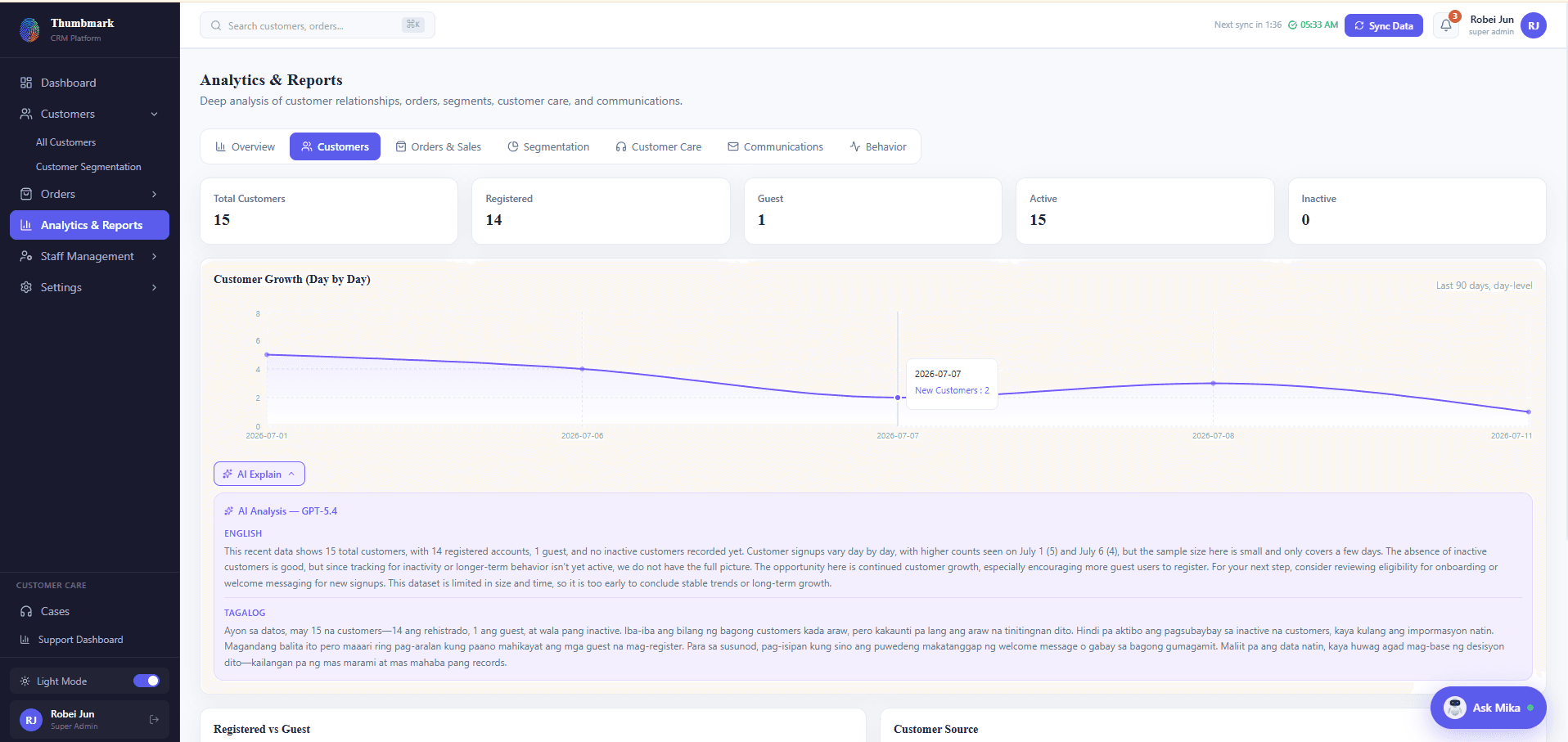Open the notifications bell
Image resolution: width=1568 pixels, height=742 pixels.
1446,25
